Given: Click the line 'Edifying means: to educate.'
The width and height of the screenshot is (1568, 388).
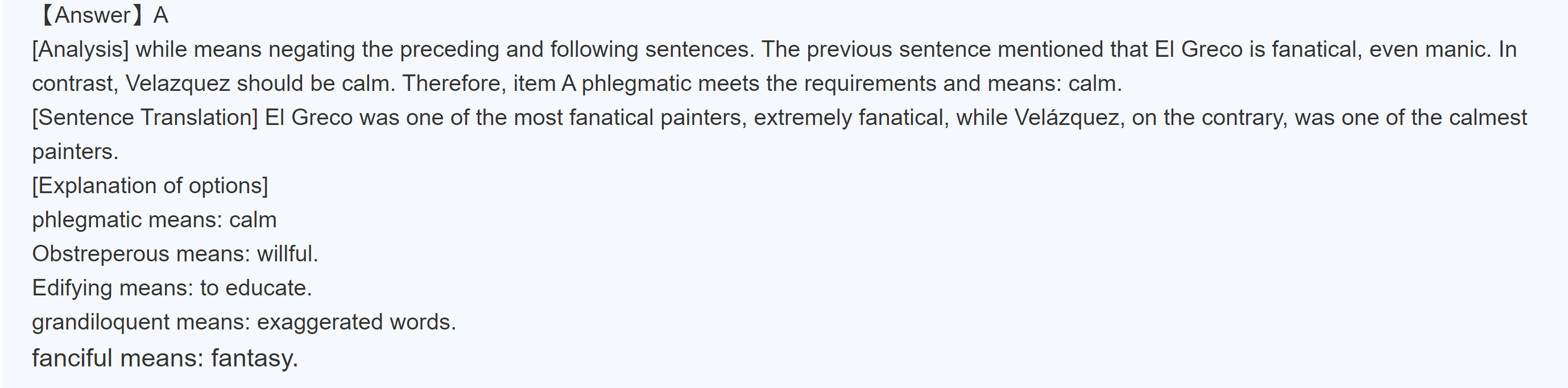Looking at the screenshot, I should [172, 287].
